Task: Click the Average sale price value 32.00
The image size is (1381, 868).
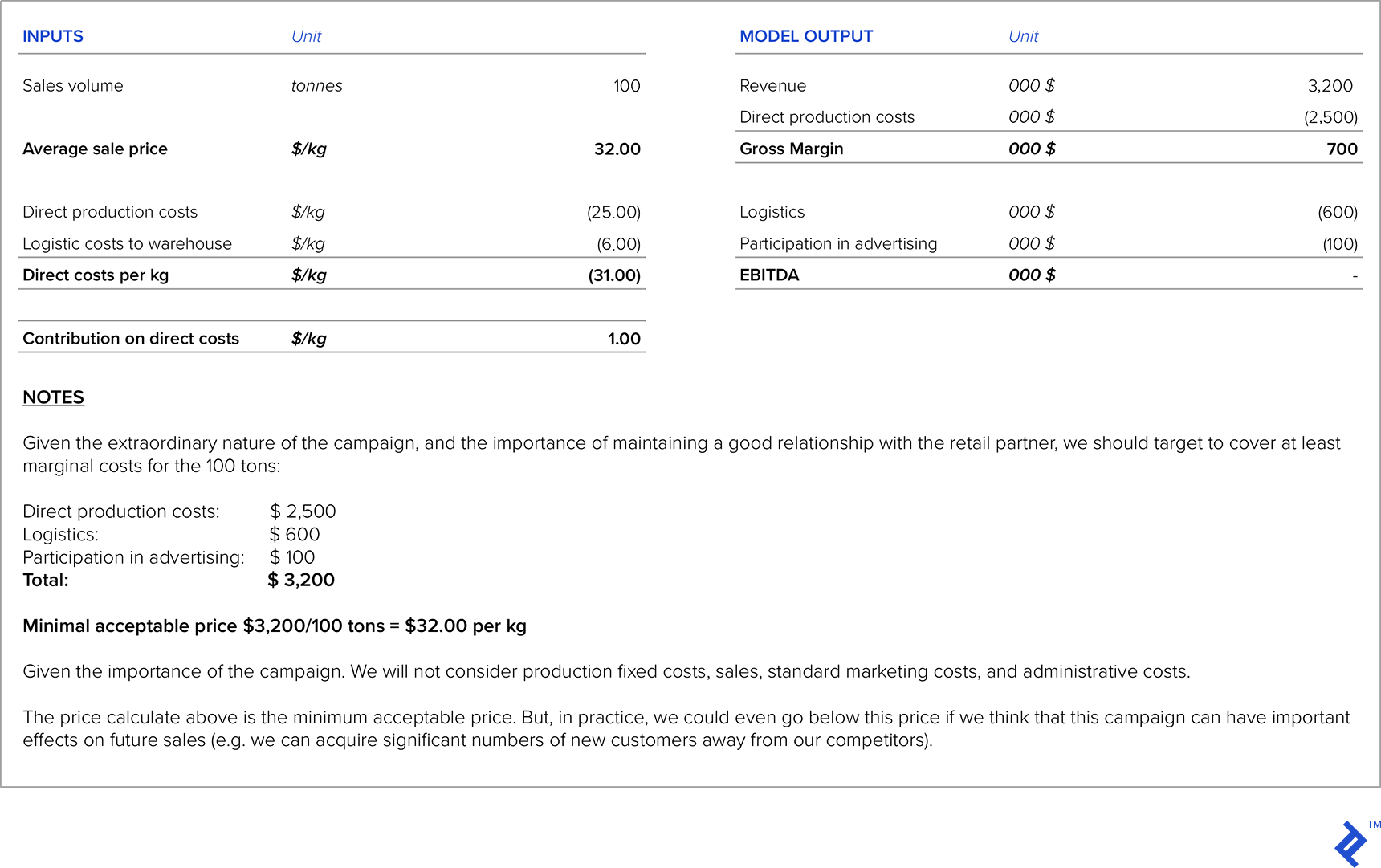Action: tap(617, 149)
